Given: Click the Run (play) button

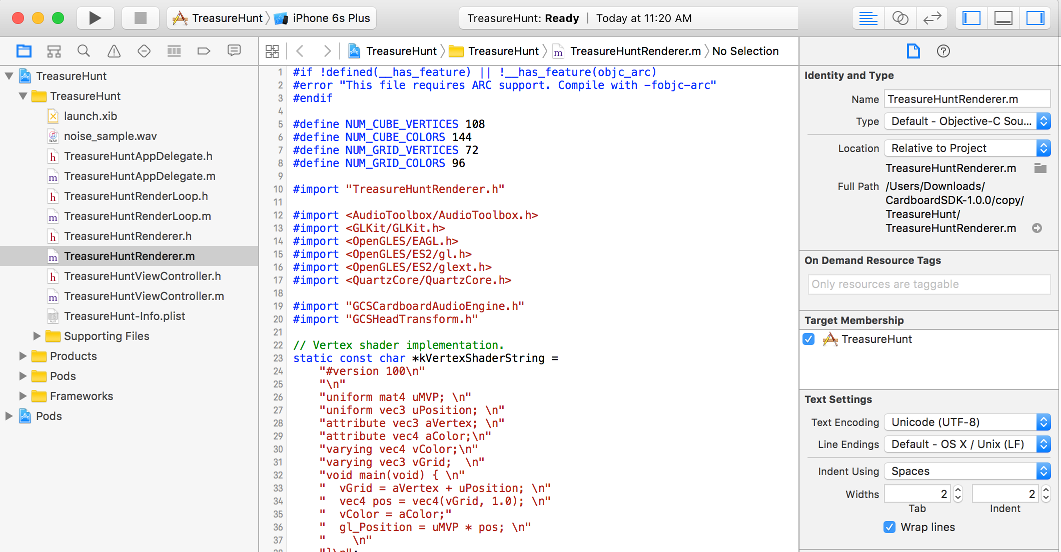Looking at the screenshot, I should click(x=94, y=18).
